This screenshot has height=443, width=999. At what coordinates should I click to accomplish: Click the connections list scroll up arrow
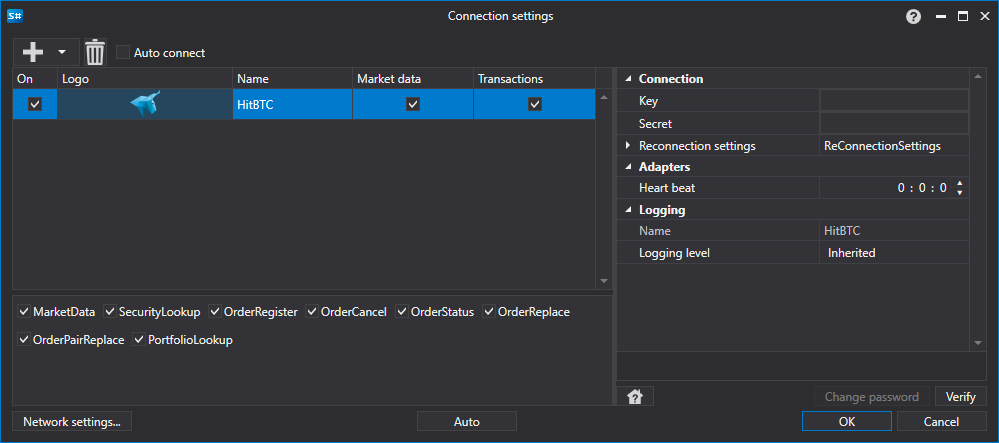pyautogui.click(x=604, y=98)
